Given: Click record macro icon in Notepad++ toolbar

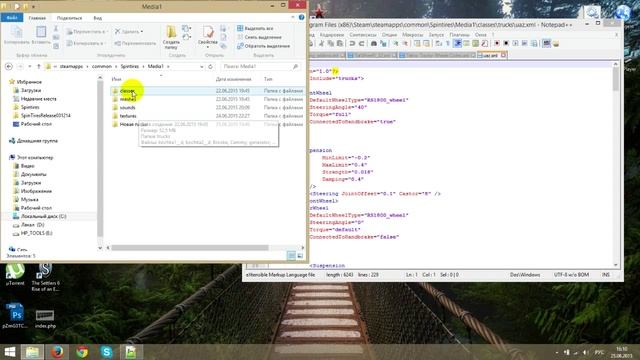Looking at the screenshot, I should (x=497, y=44).
